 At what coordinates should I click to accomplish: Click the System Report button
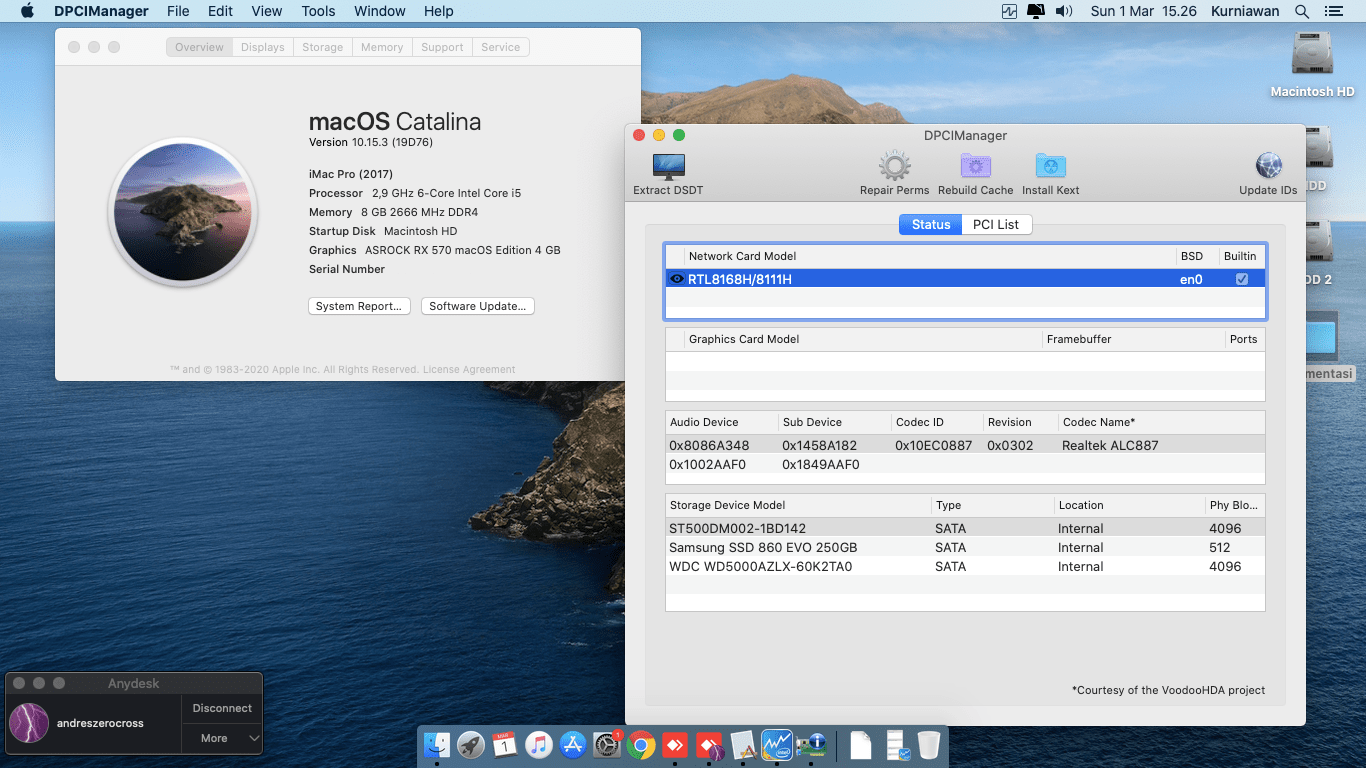pyautogui.click(x=358, y=306)
